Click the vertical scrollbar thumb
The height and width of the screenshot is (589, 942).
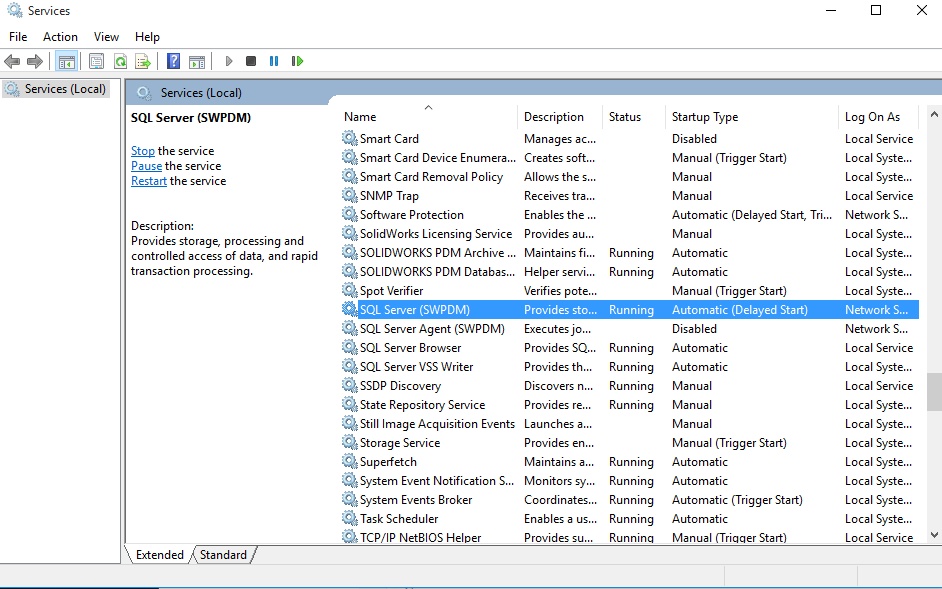click(934, 392)
